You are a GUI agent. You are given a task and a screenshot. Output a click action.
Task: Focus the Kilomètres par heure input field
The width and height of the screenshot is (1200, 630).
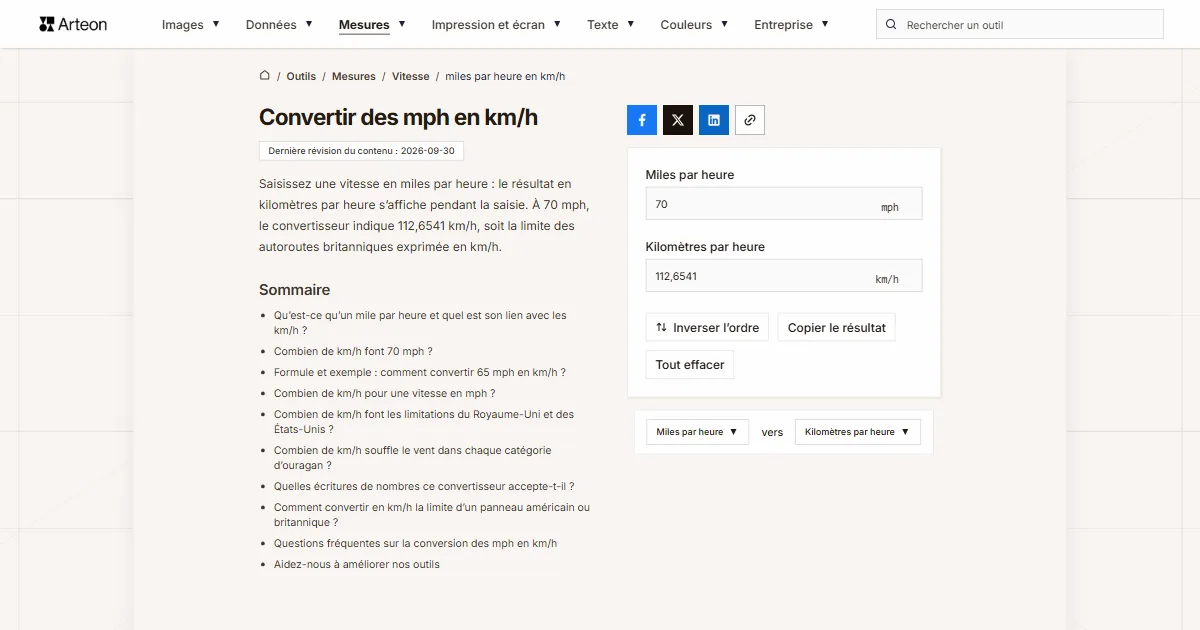point(784,276)
